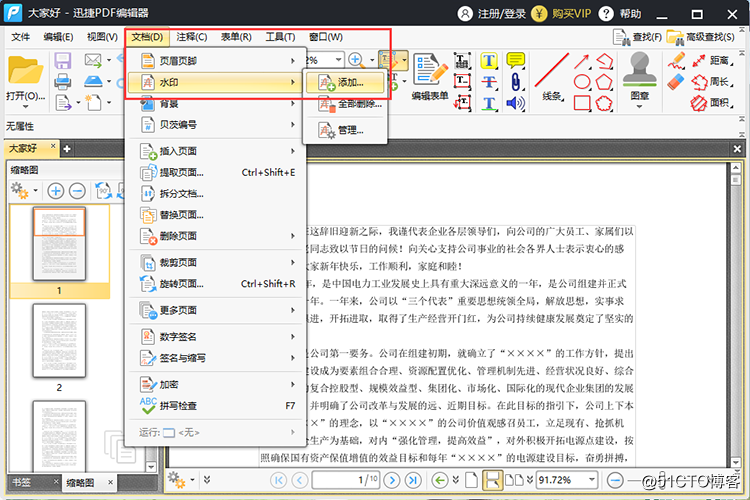This screenshot has width=750, height=500.
Task: Click the zoom in magnifier icon
Action: (355, 60)
